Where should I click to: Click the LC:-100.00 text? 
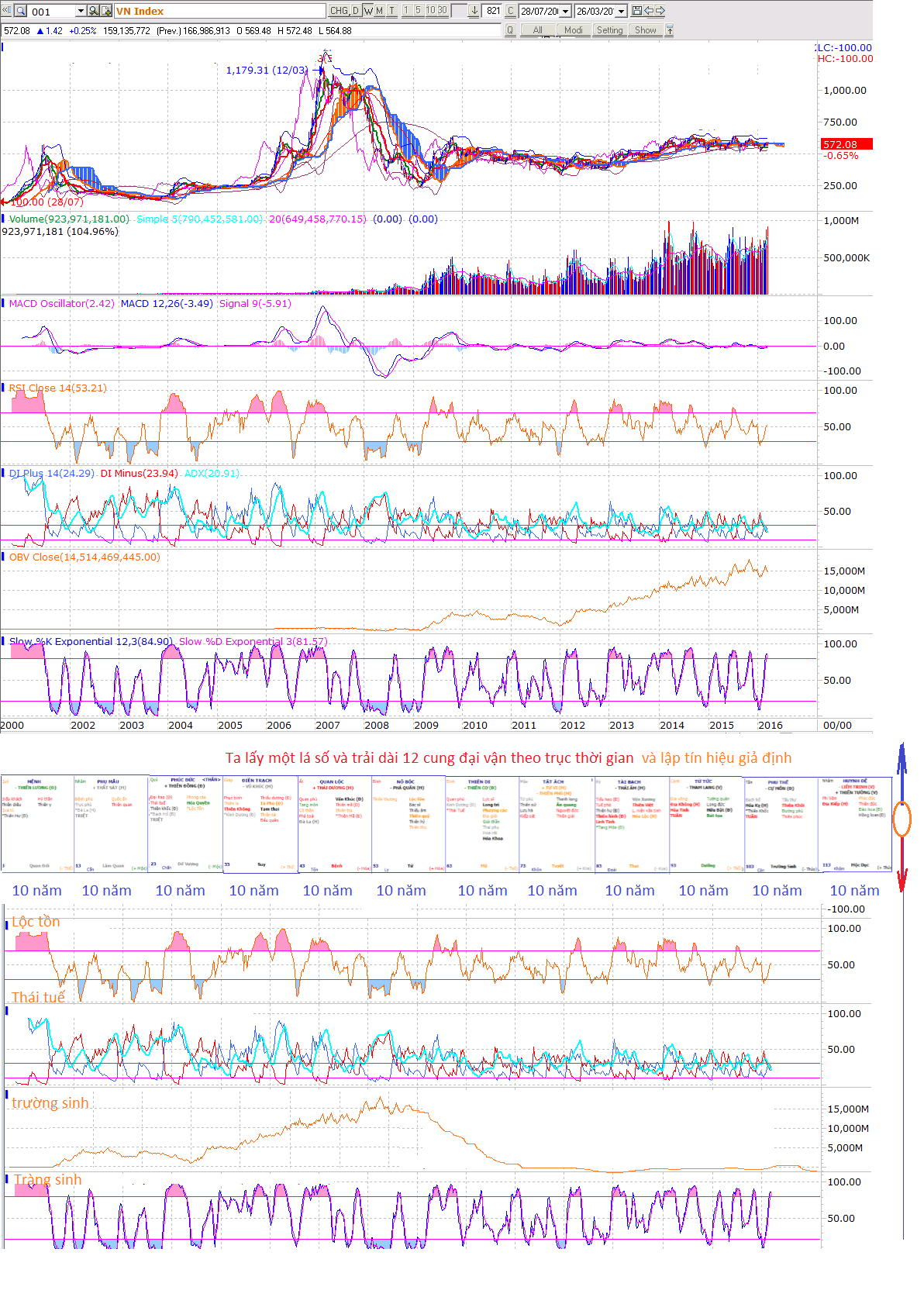tap(844, 48)
